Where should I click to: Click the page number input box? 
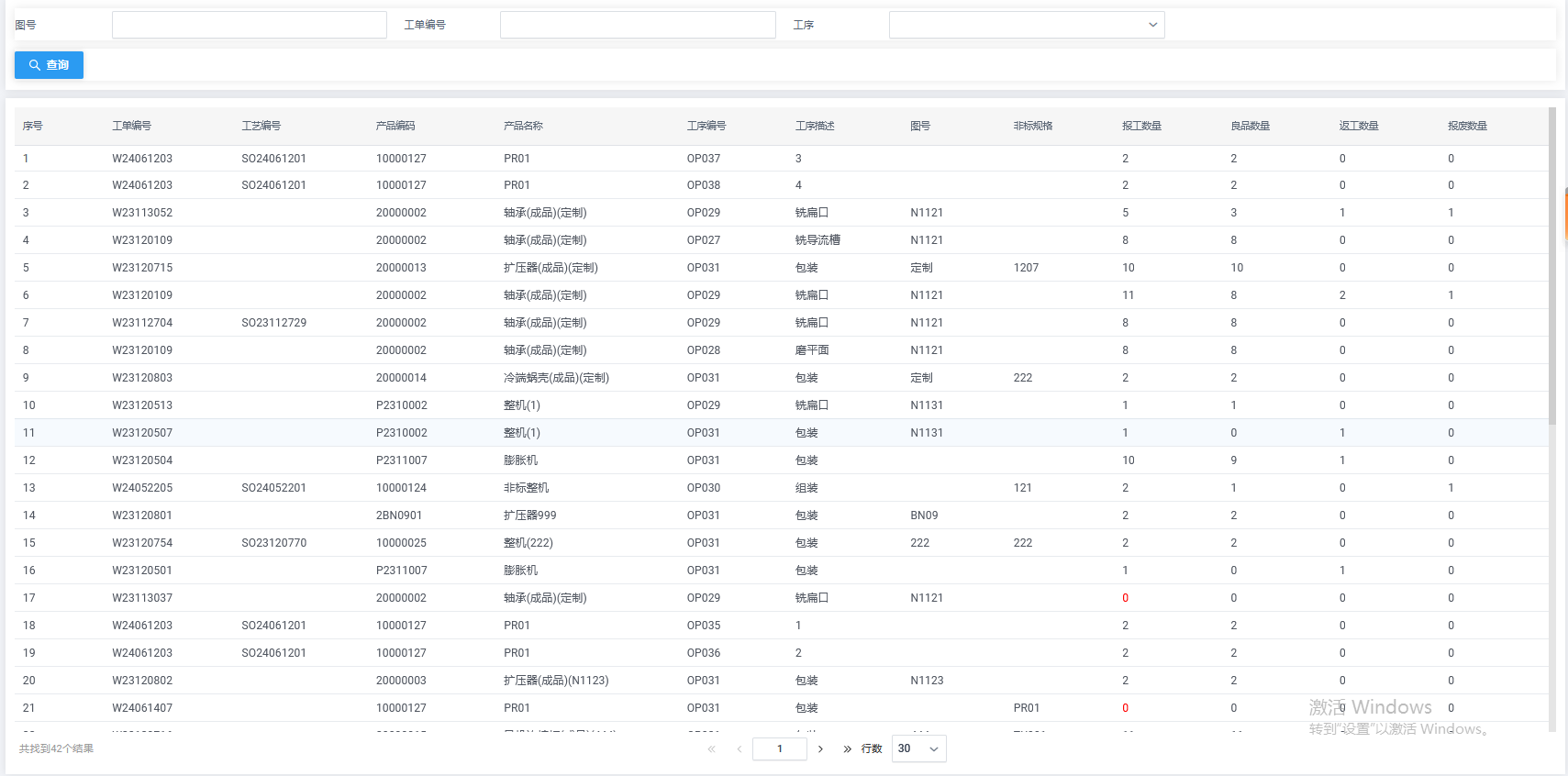pos(779,748)
